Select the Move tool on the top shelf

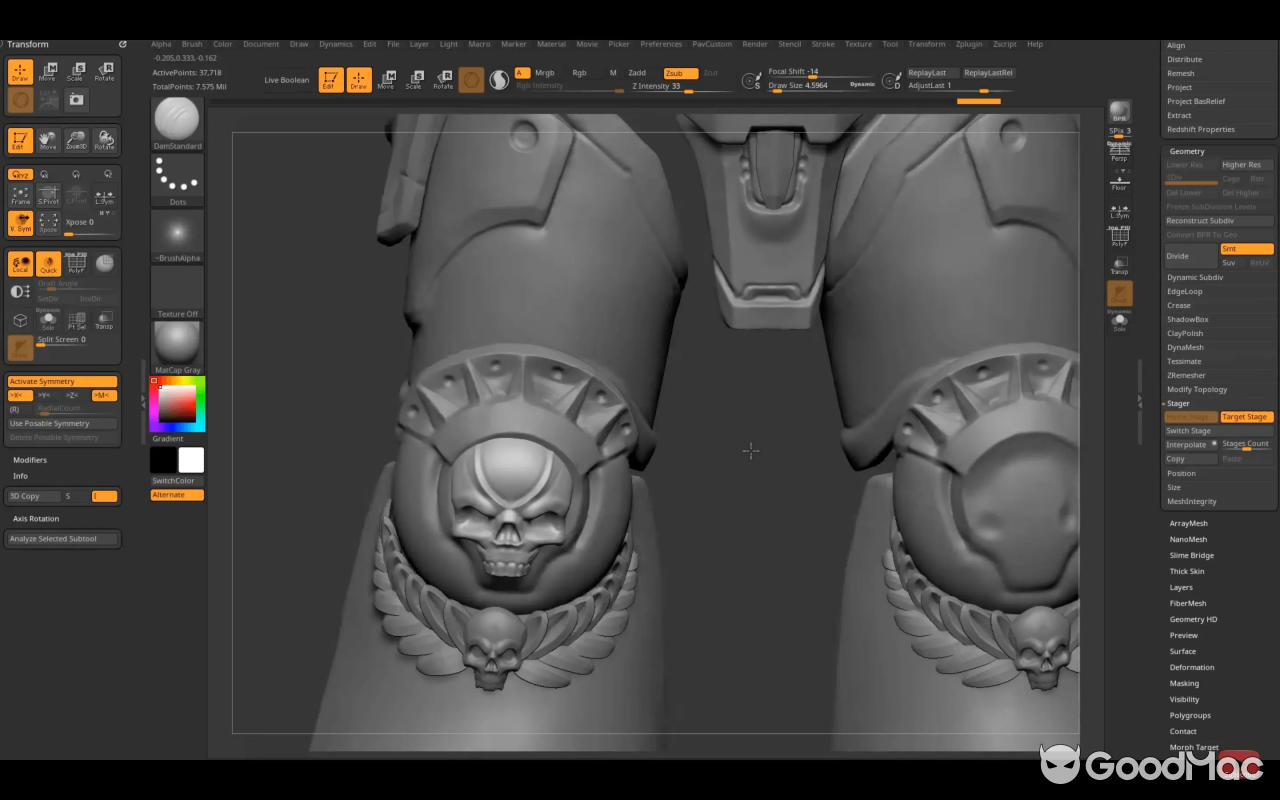coord(386,80)
